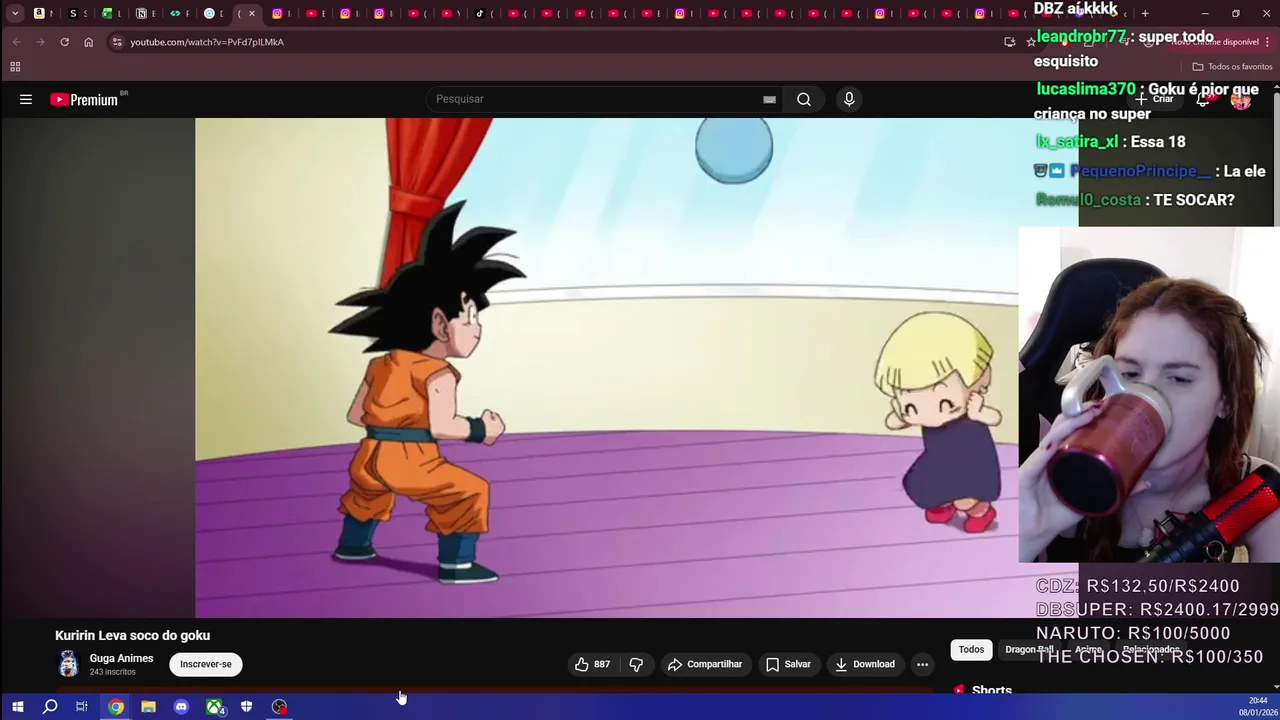Bookmark this page with star icon
Viewport: 1280px width, 720px height.
click(x=1031, y=42)
